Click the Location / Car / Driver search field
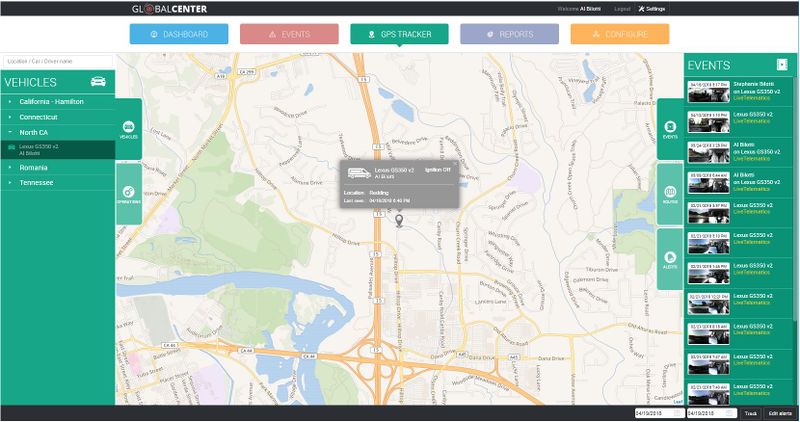Image resolution: width=800 pixels, height=422 pixels. pos(57,62)
